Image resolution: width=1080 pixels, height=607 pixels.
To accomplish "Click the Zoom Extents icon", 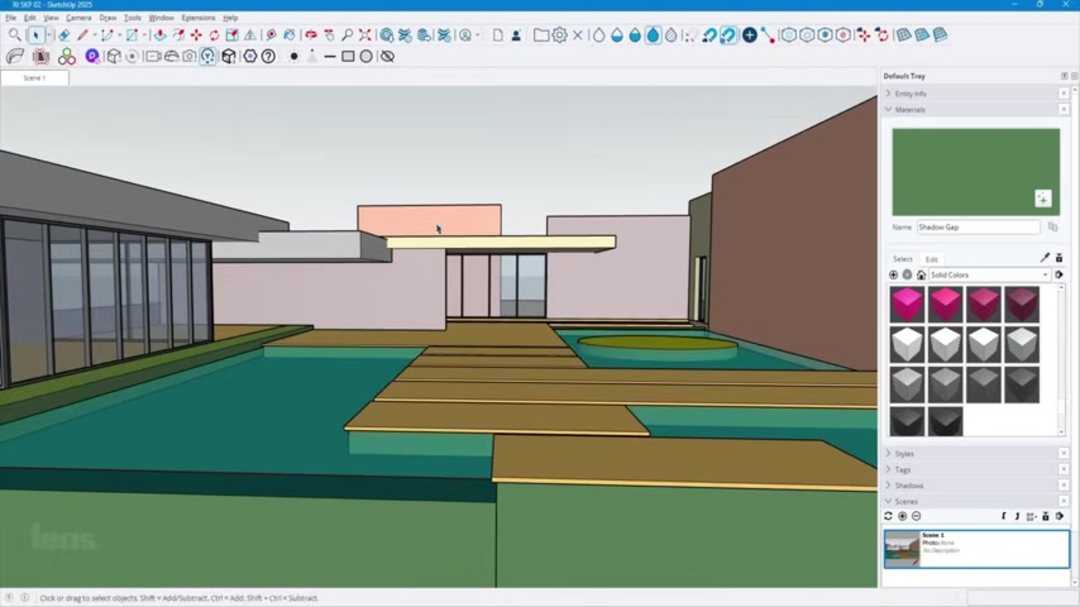I will click(x=365, y=35).
